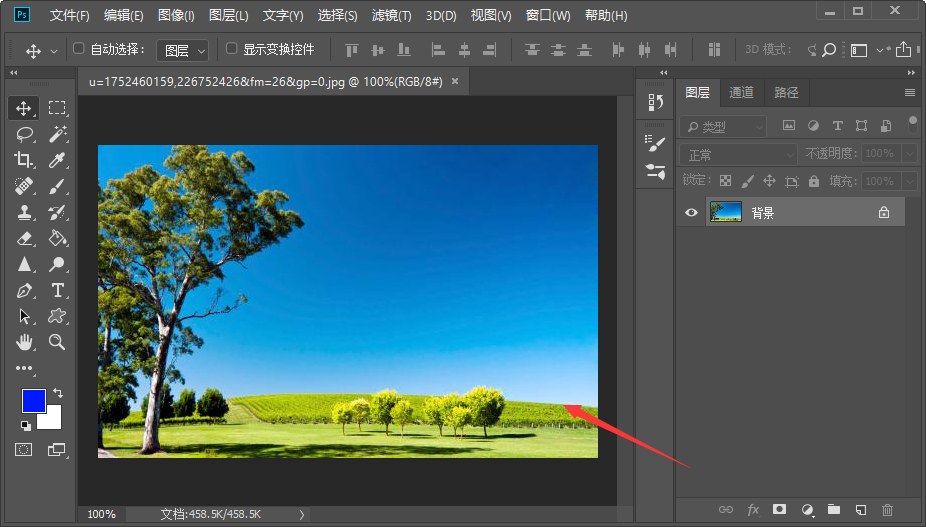
Task: Open the Layers panel menu
Action: pos(909,92)
